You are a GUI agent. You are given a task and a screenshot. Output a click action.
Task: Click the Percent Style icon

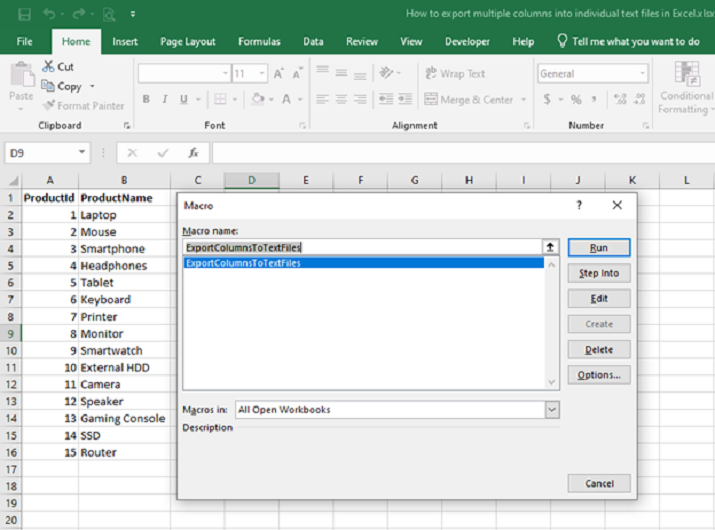(577, 99)
